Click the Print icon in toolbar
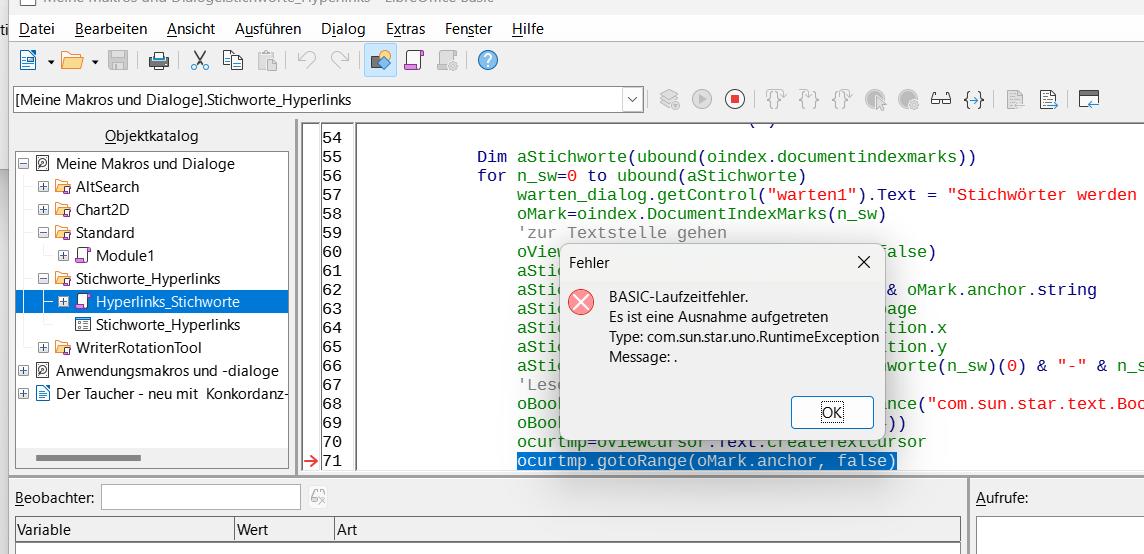Image resolution: width=1144 pixels, height=554 pixels. tap(158, 61)
